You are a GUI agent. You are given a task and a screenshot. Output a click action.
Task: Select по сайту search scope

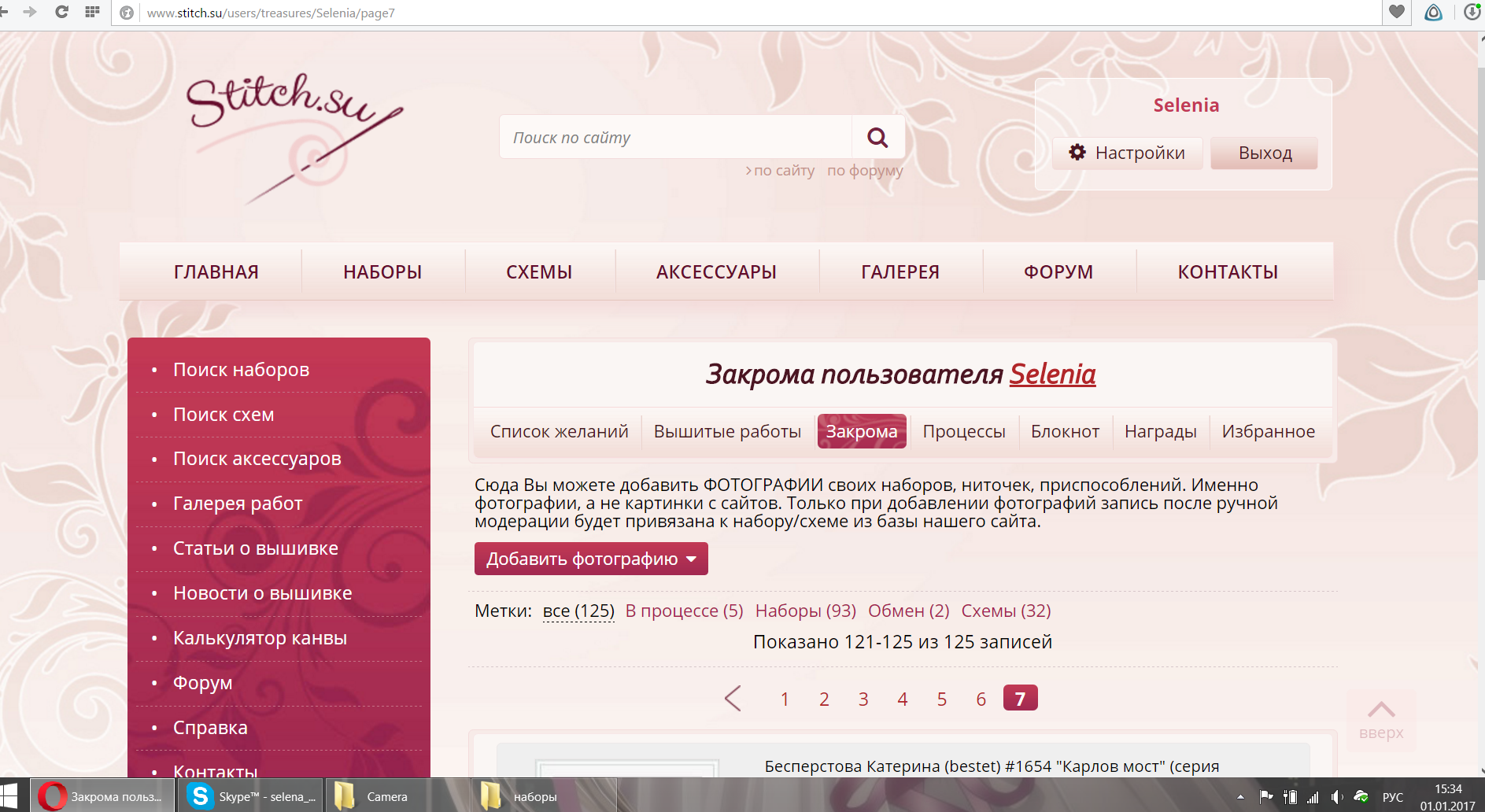[x=783, y=171]
